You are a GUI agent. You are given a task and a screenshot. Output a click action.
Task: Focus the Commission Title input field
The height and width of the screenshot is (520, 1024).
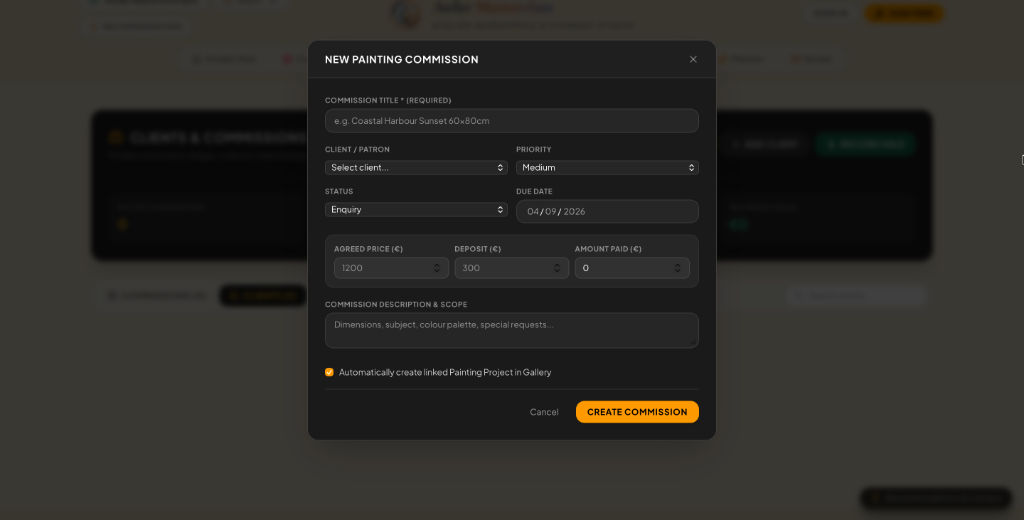click(x=511, y=121)
